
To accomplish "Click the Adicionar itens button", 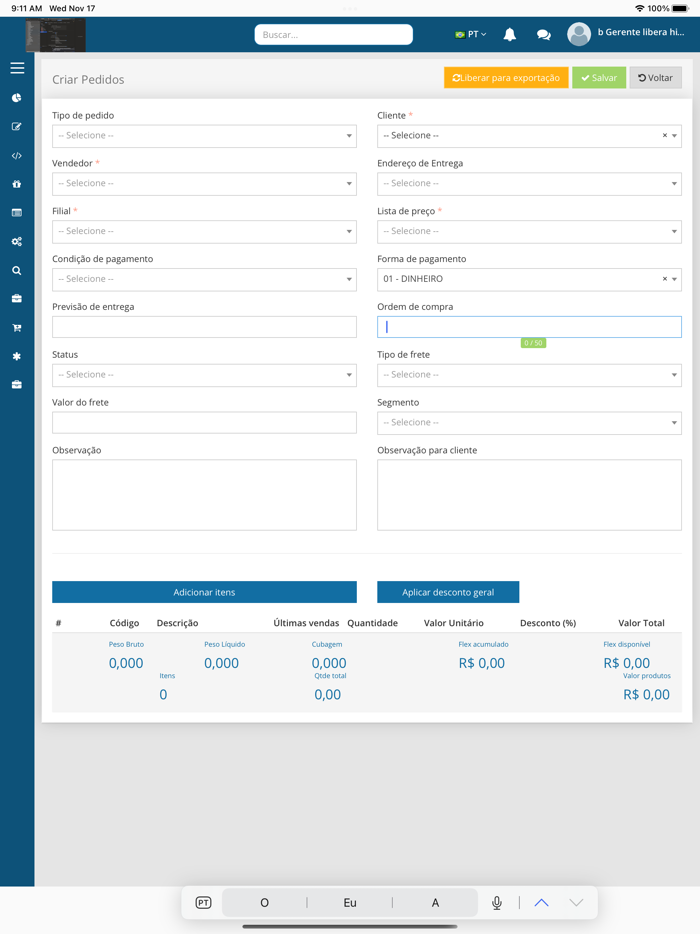I will [204, 592].
